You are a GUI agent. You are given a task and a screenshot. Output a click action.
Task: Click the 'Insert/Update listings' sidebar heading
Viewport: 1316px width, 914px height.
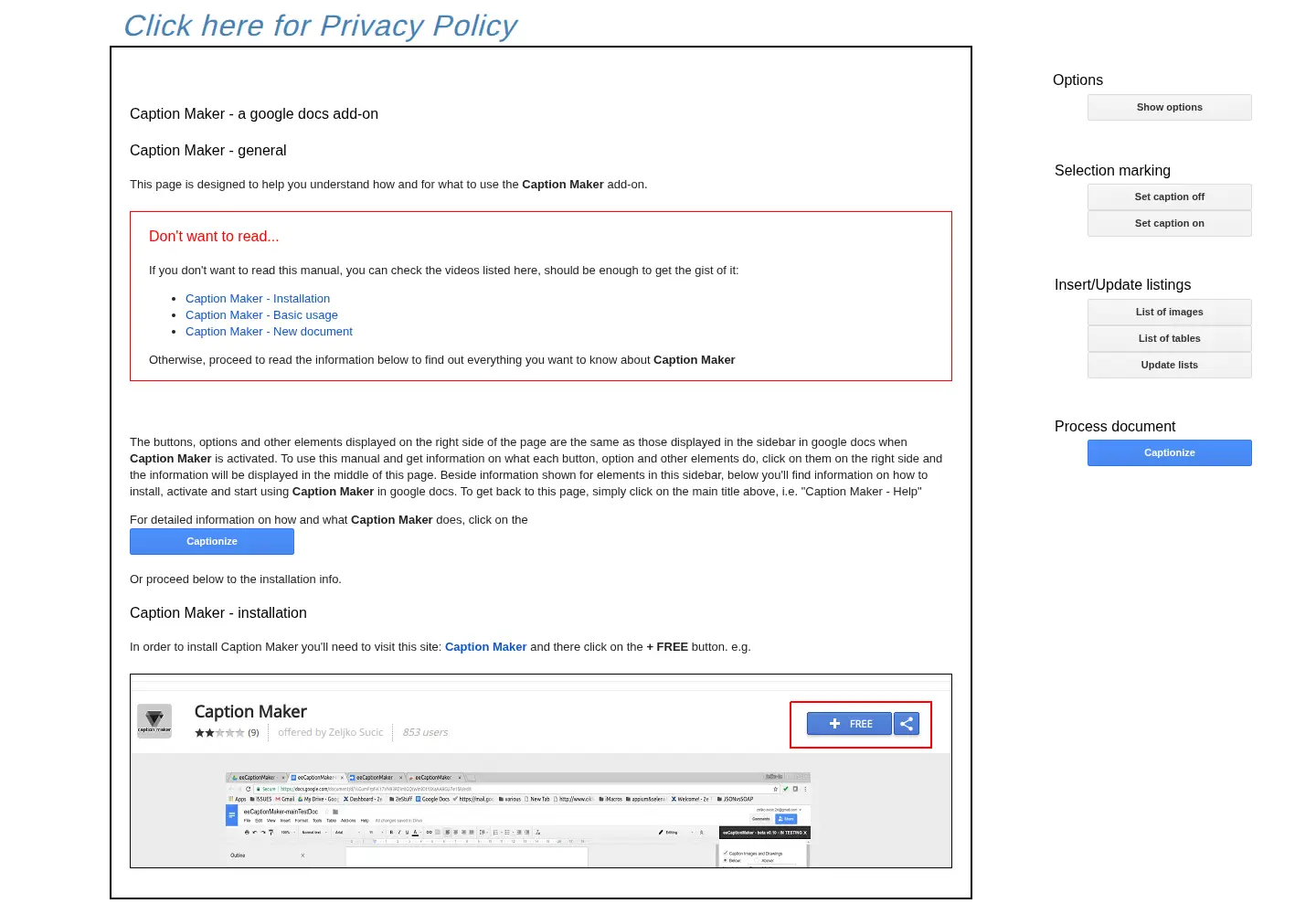1122,285
